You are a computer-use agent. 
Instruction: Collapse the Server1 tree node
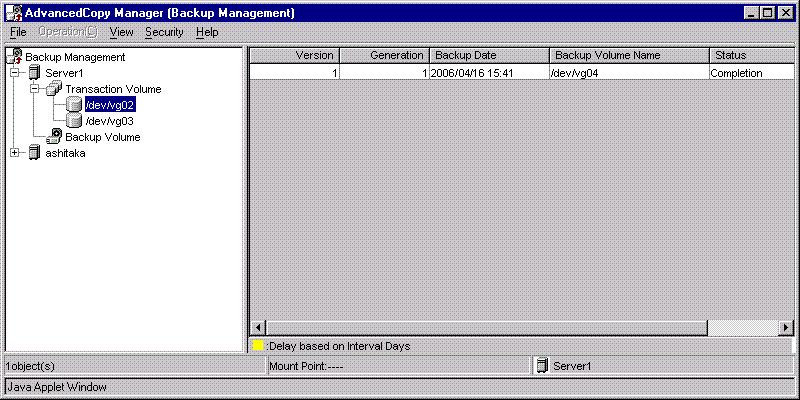(x=15, y=73)
